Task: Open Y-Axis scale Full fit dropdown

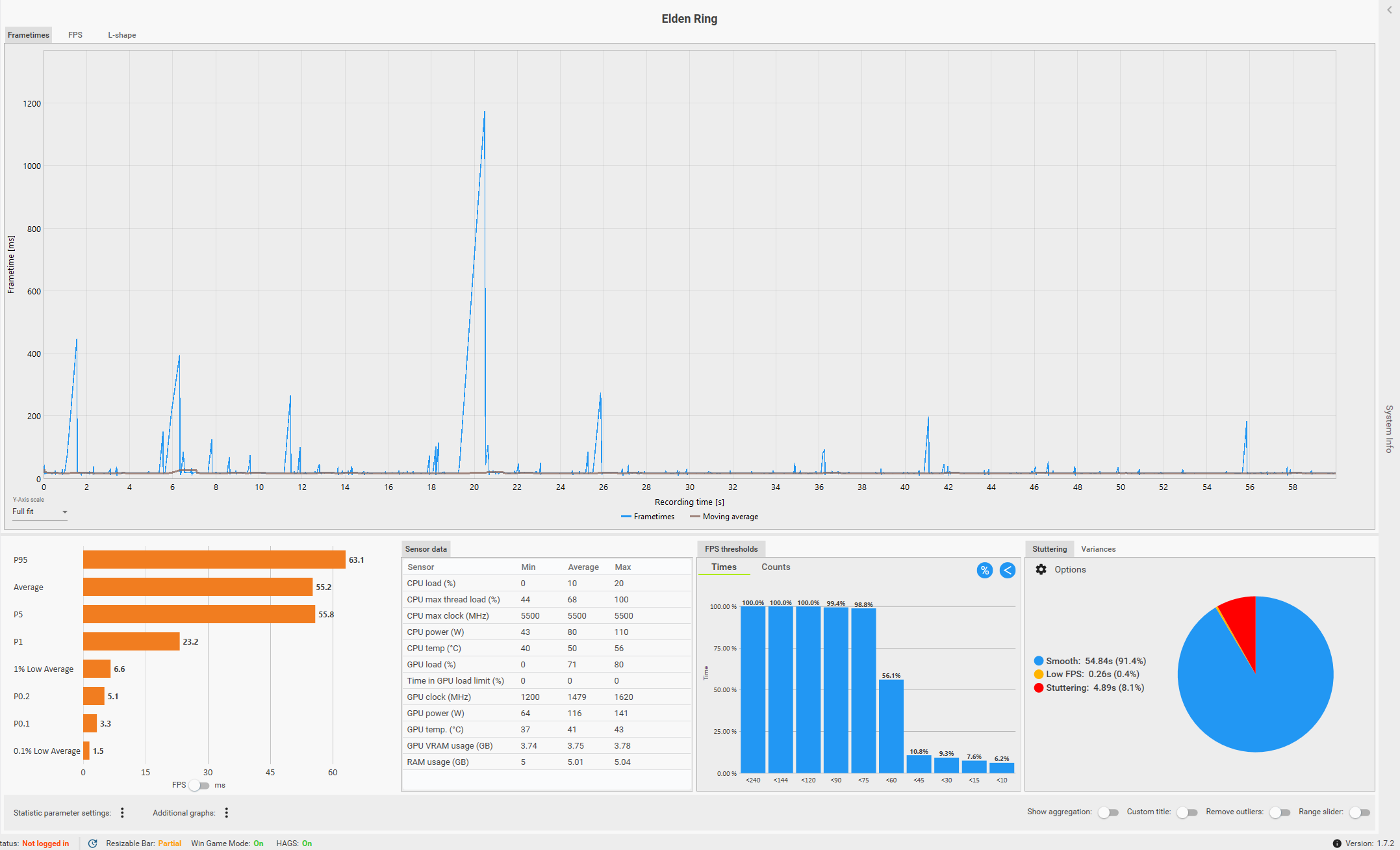Action: pyautogui.click(x=40, y=511)
